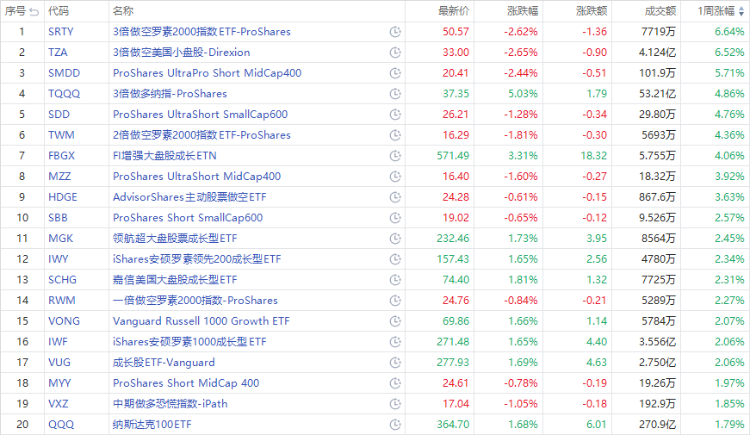Open ticker code IWY
The image size is (750, 435).
click(58, 259)
